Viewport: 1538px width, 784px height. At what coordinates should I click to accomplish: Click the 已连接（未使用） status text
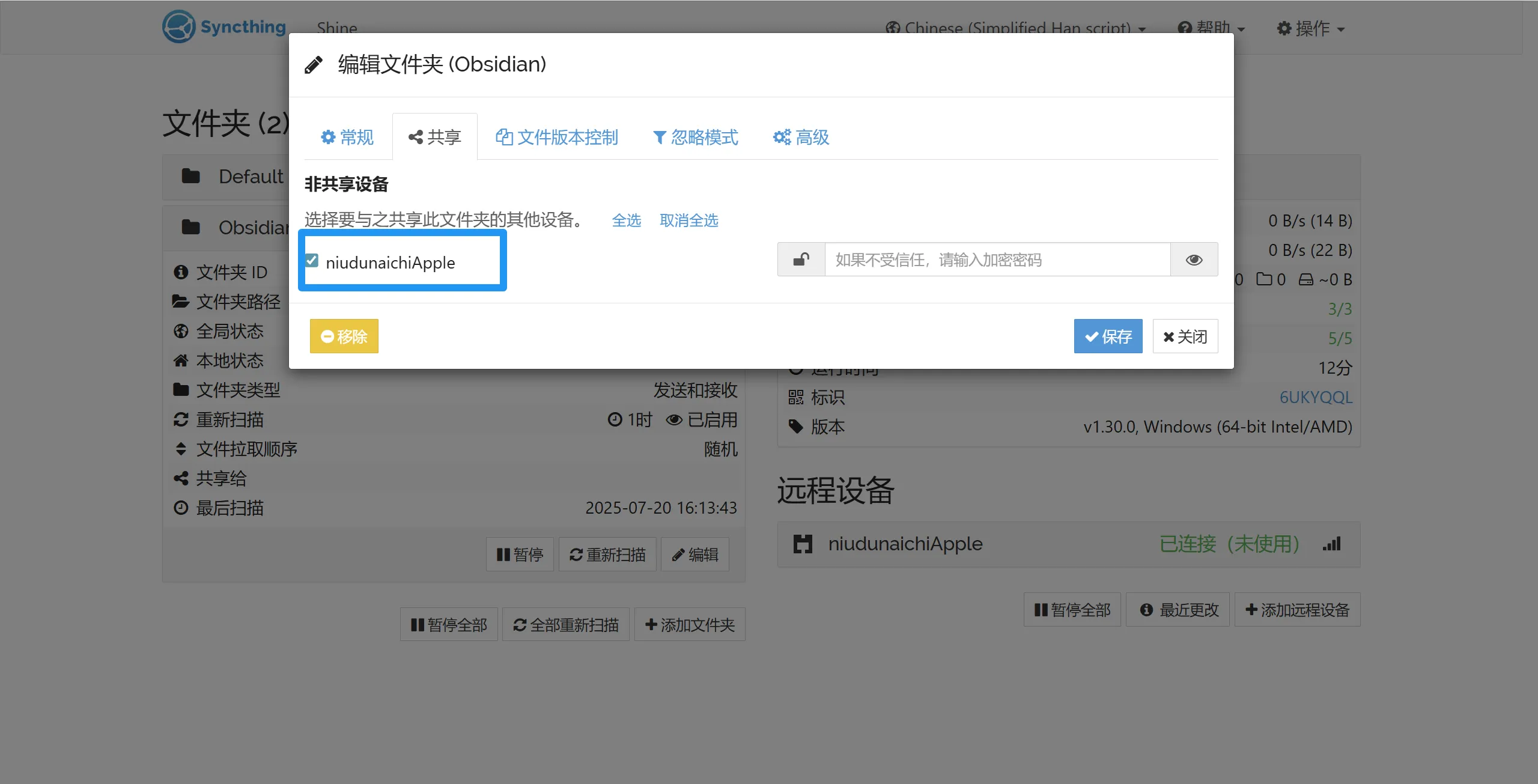tap(1230, 544)
